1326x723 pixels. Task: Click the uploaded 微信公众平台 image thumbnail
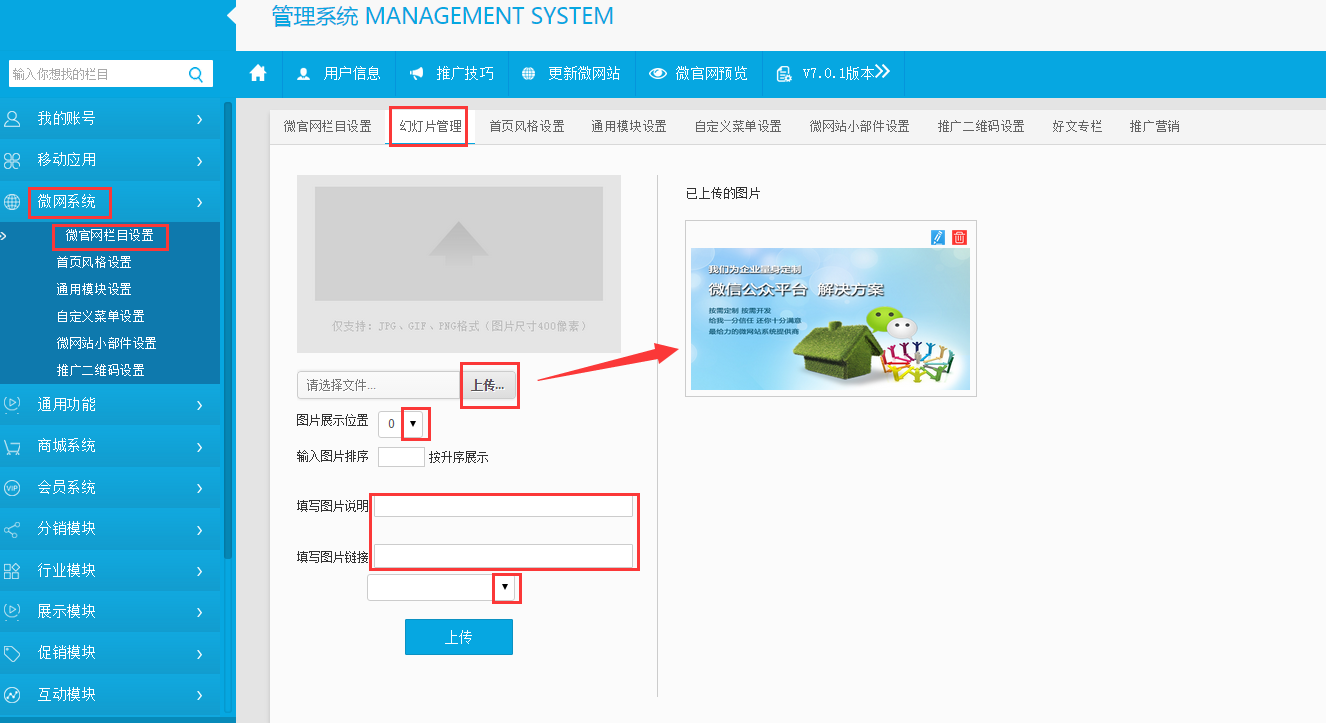point(830,318)
